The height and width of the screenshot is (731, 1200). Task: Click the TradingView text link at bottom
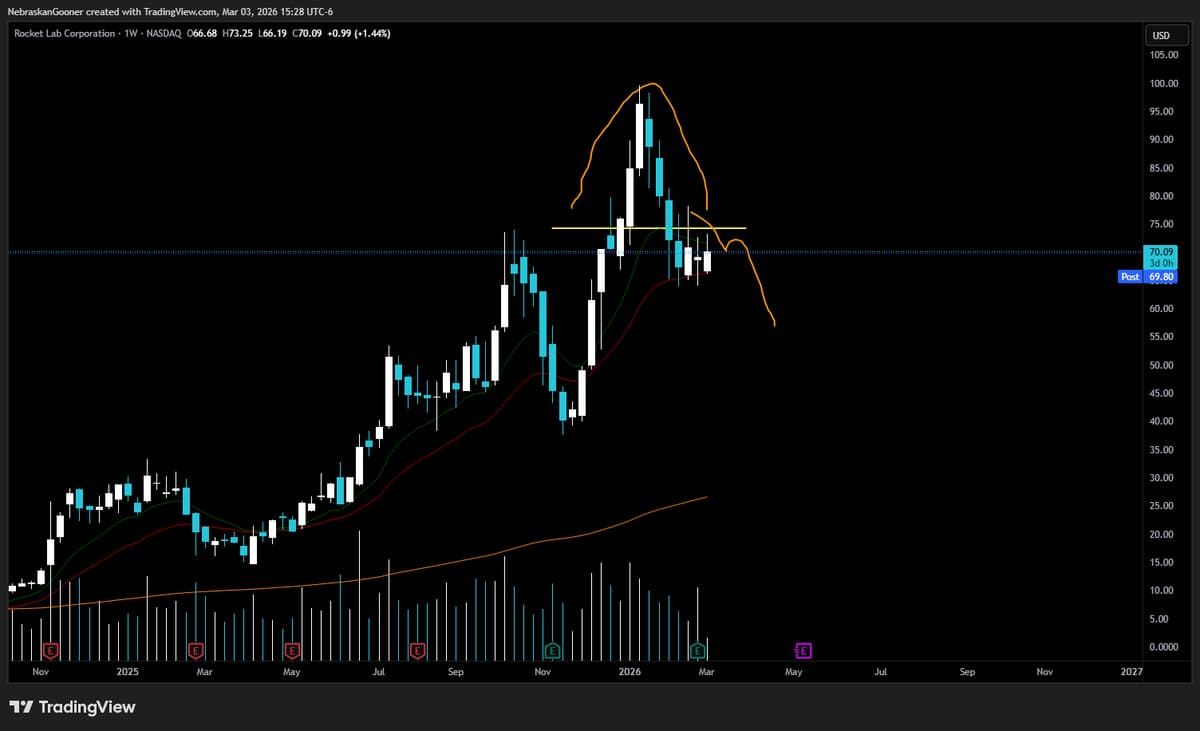click(87, 707)
